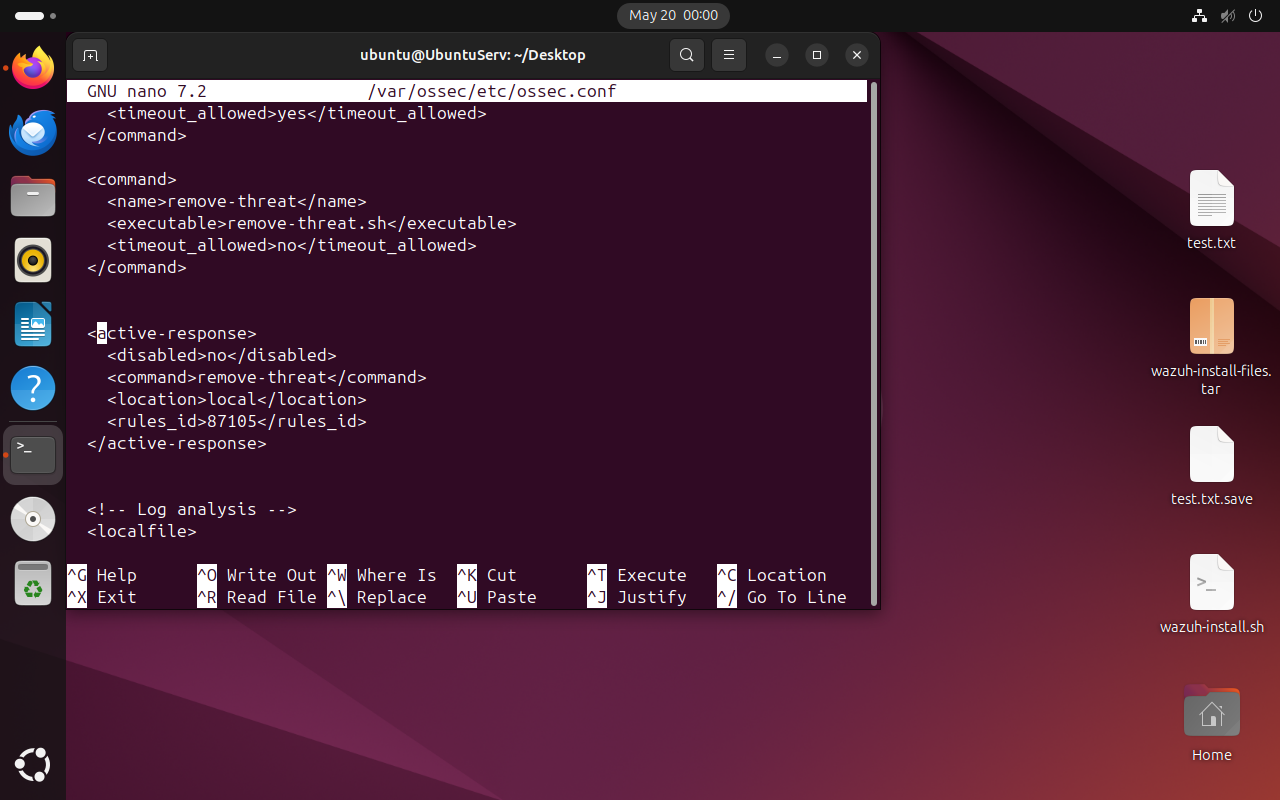Open the Help question-mark icon
Image resolution: width=1280 pixels, height=800 pixels.
(33, 388)
